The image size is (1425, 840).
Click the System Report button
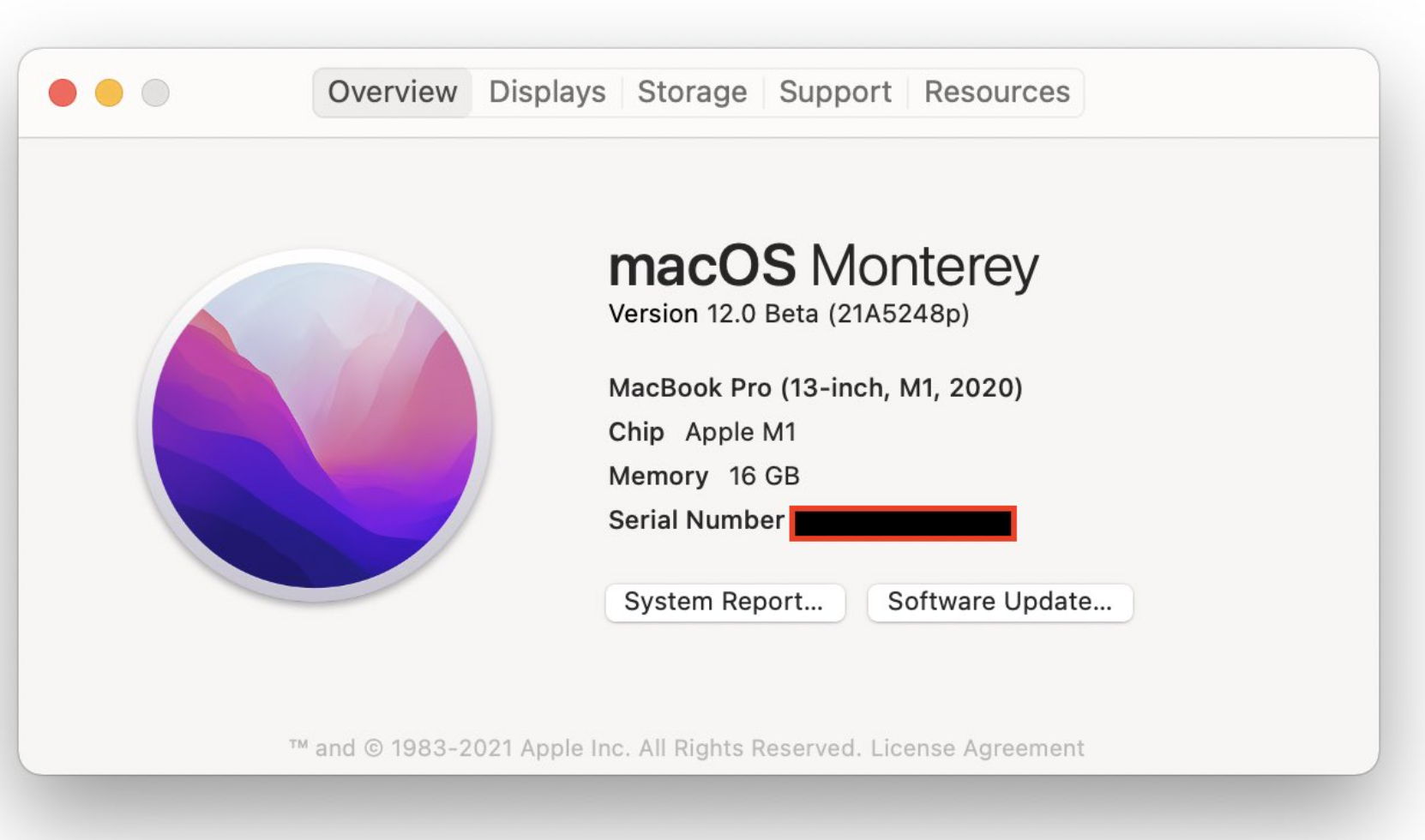(725, 602)
